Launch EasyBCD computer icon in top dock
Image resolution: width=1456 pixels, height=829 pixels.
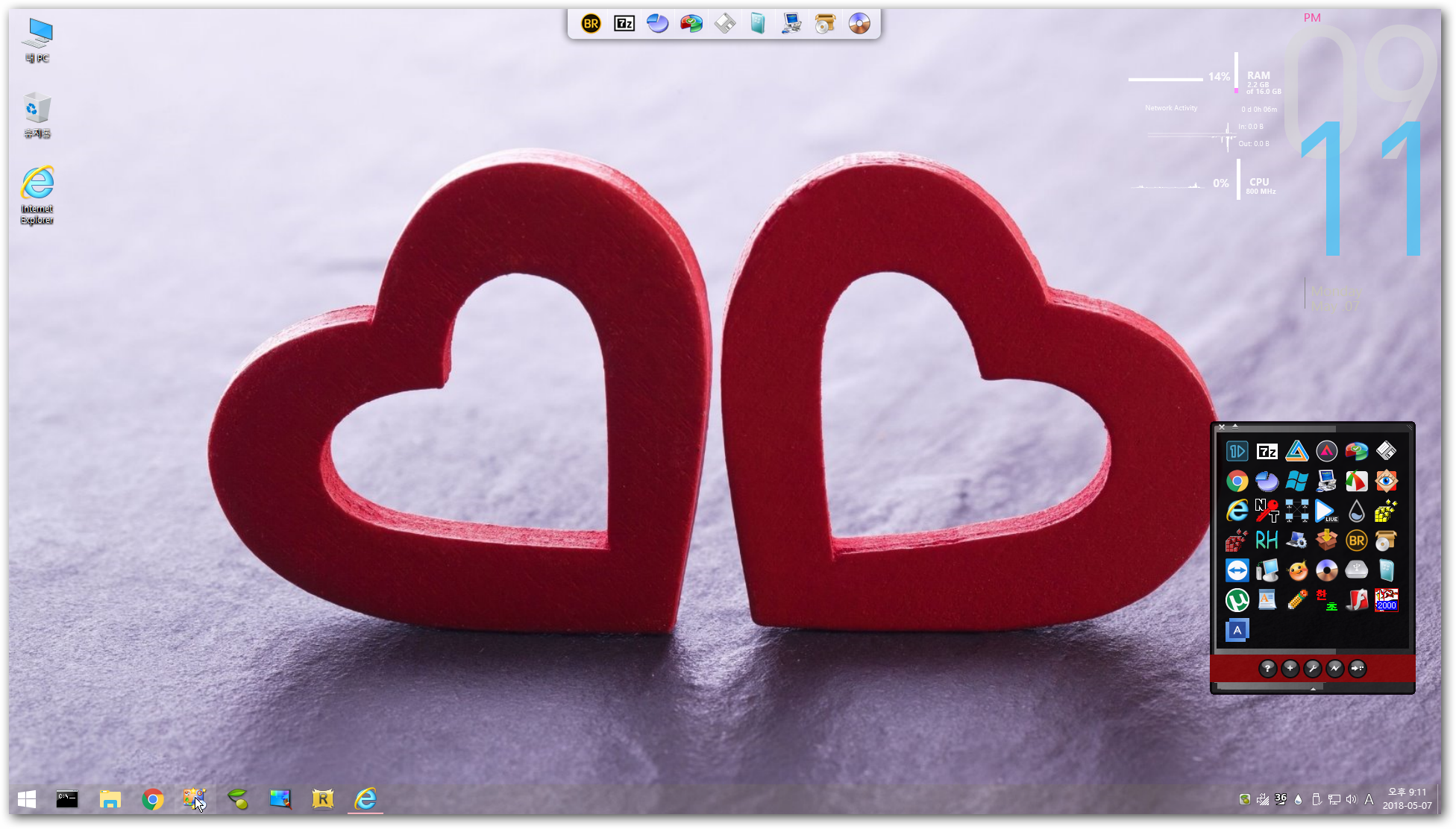[x=791, y=24]
